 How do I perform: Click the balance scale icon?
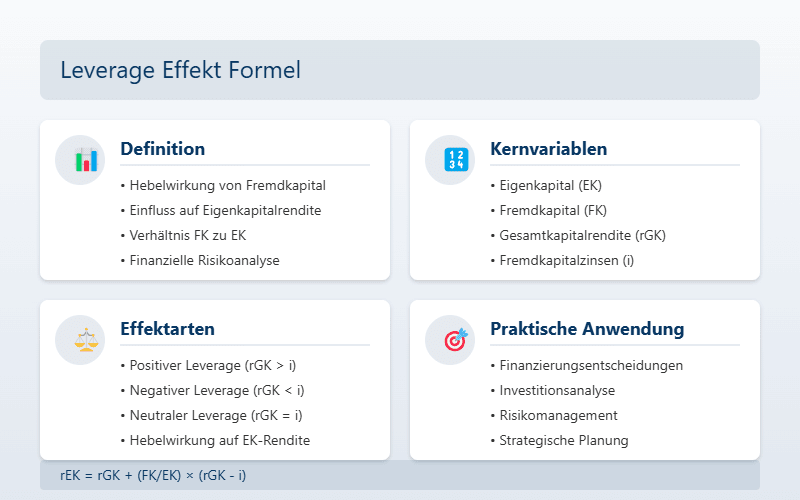[x=85, y=340]
